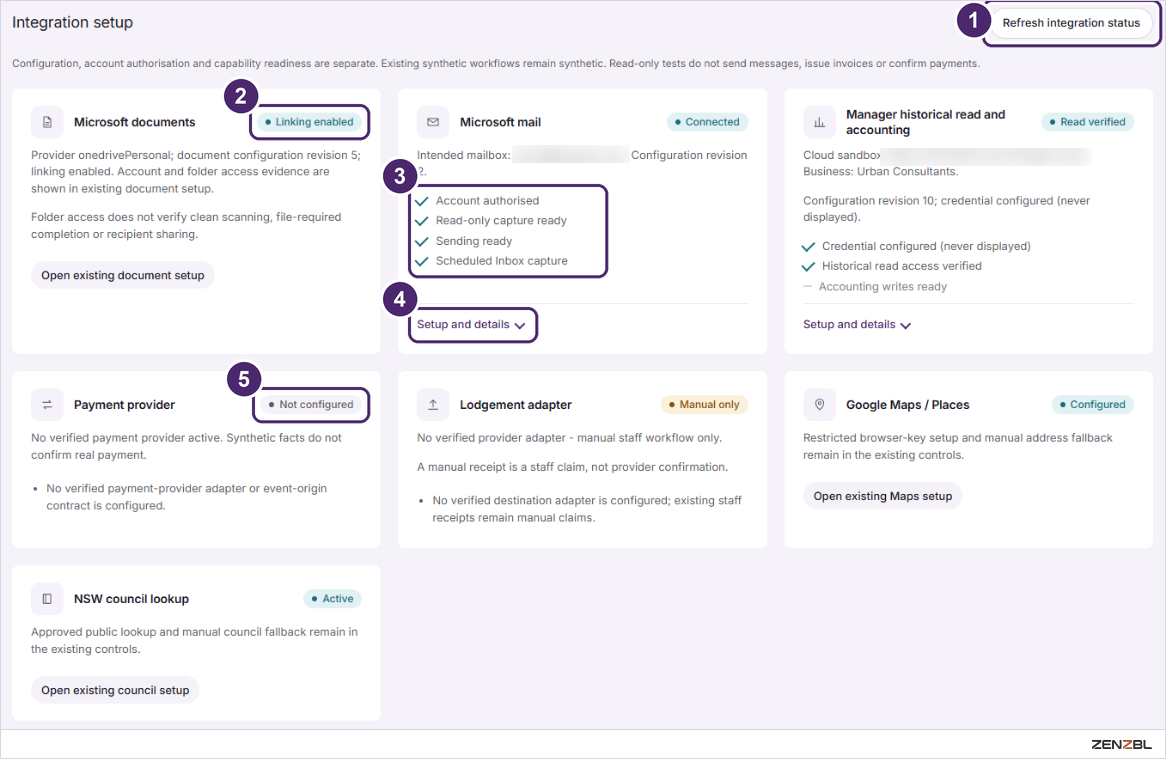Click the Historical read access verified checkmark
1166x759 pixels.
808,266
